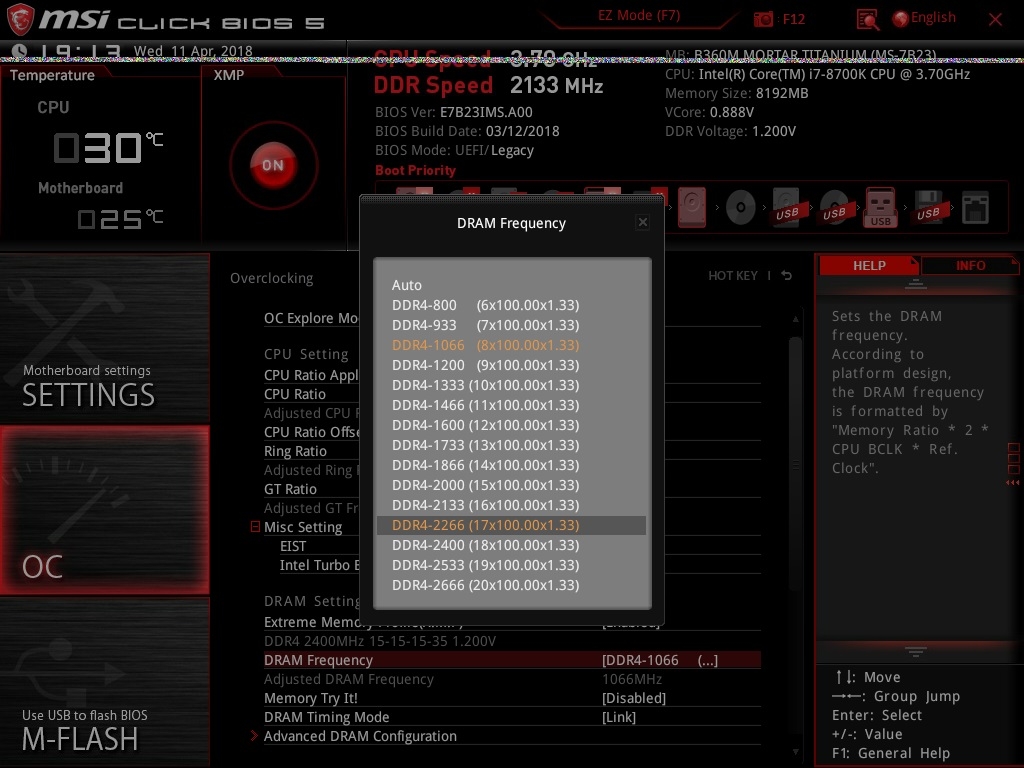Choose Auto in DRAM Frequency list
Screen dimensions: 1024x768
coord(511,285)
